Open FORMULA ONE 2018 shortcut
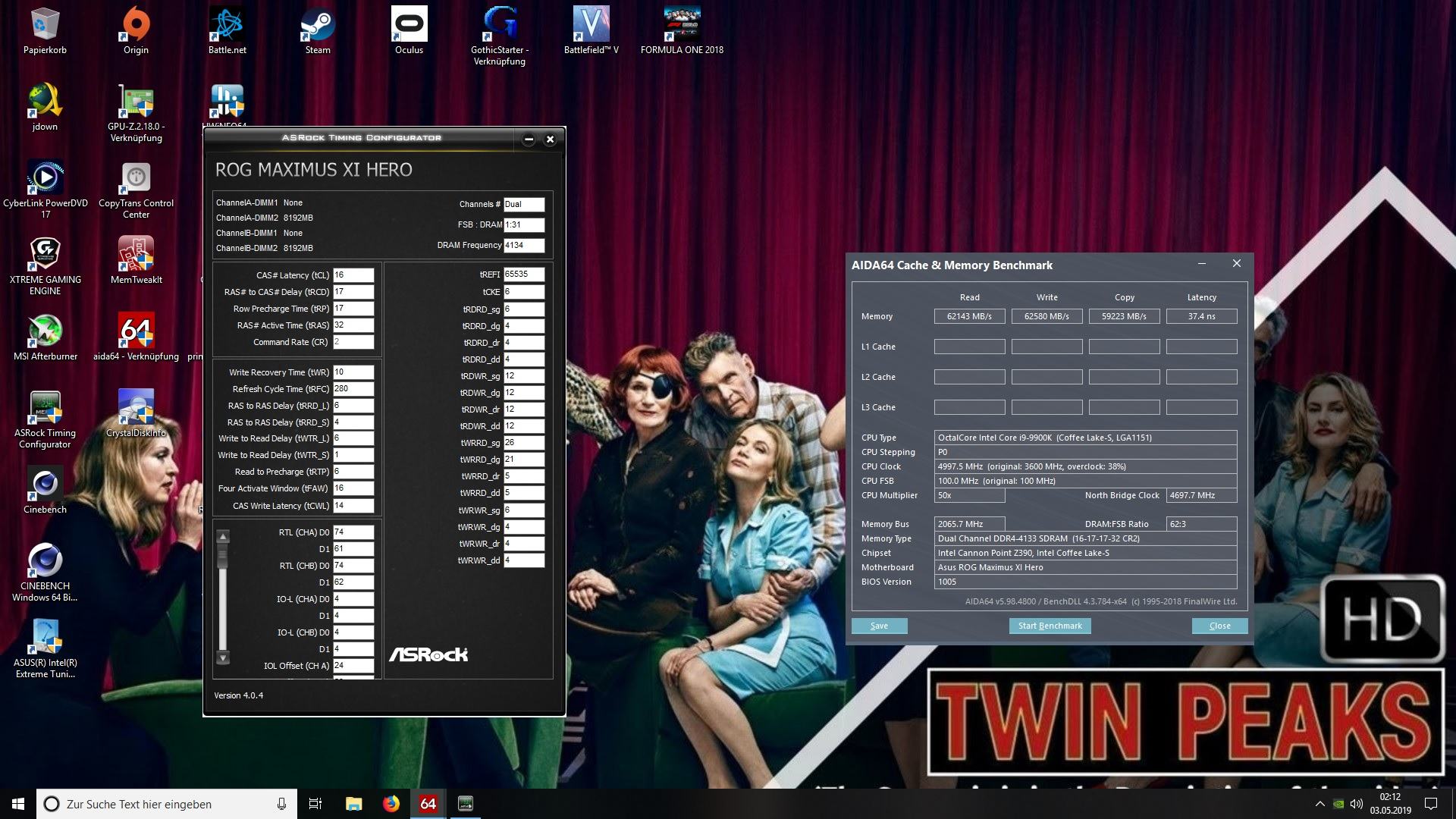The image size is (1456, 819). pos(682,32)
